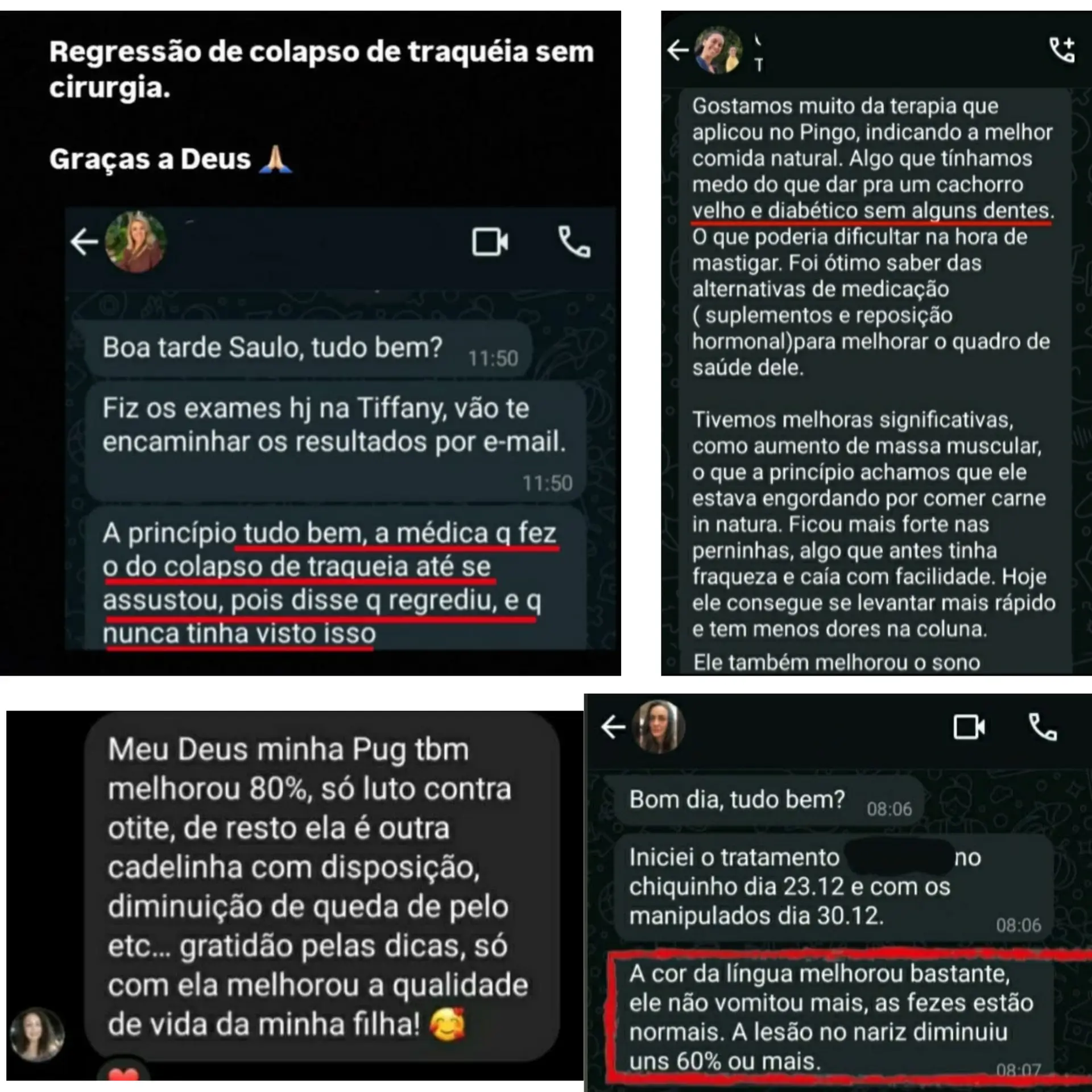The image size is (1092, 1092).
Task: Open avatar in bottom-right chat header
Action: pyautogui.click(x=659, y=726)
